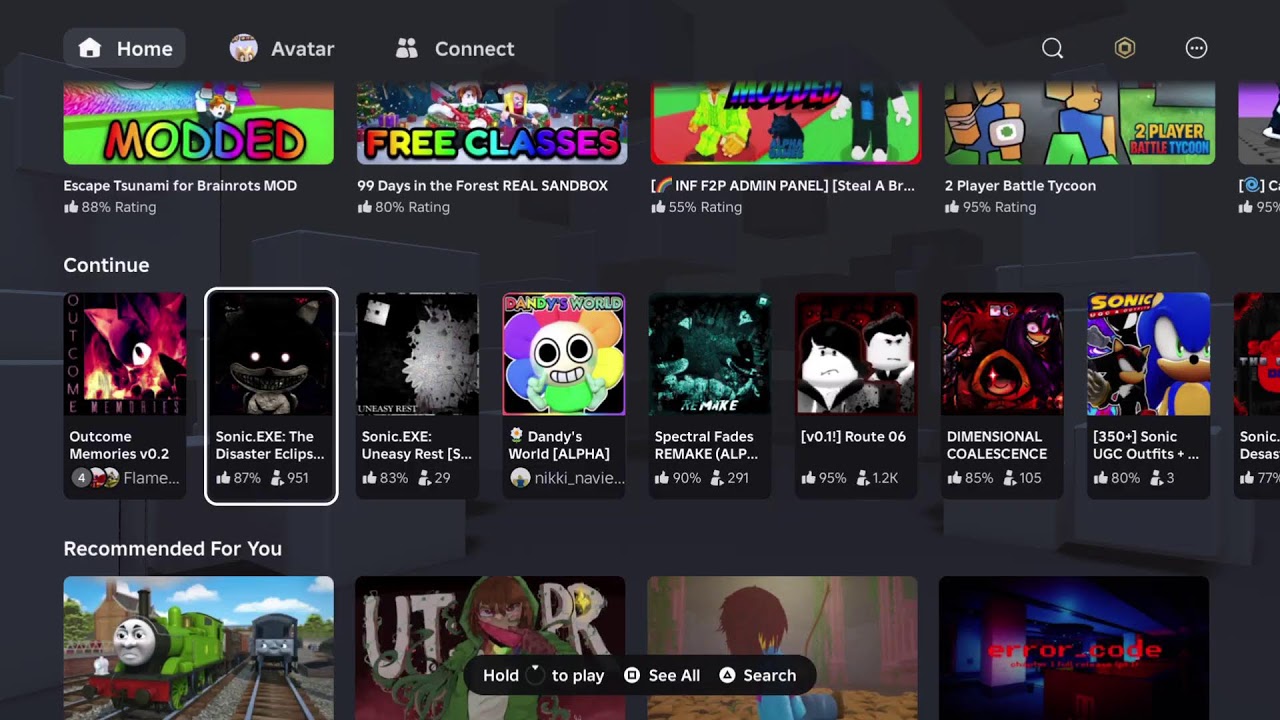Image resolution: width=1280 pixels, height=720 pixels.
Task: Open Sonic.EXE: Uneasy Rest game card
Action: pos(417,396)
